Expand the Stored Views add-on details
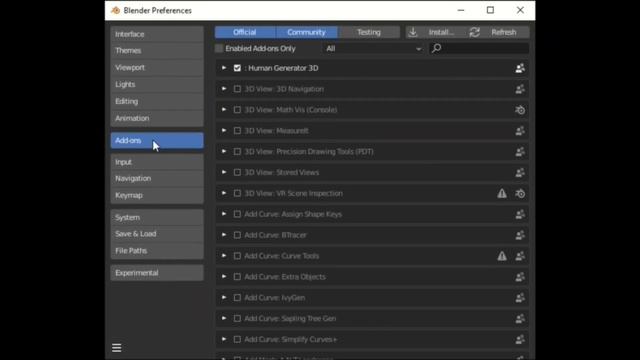Screen dimensions: 640x360 [x=224, y=172]
